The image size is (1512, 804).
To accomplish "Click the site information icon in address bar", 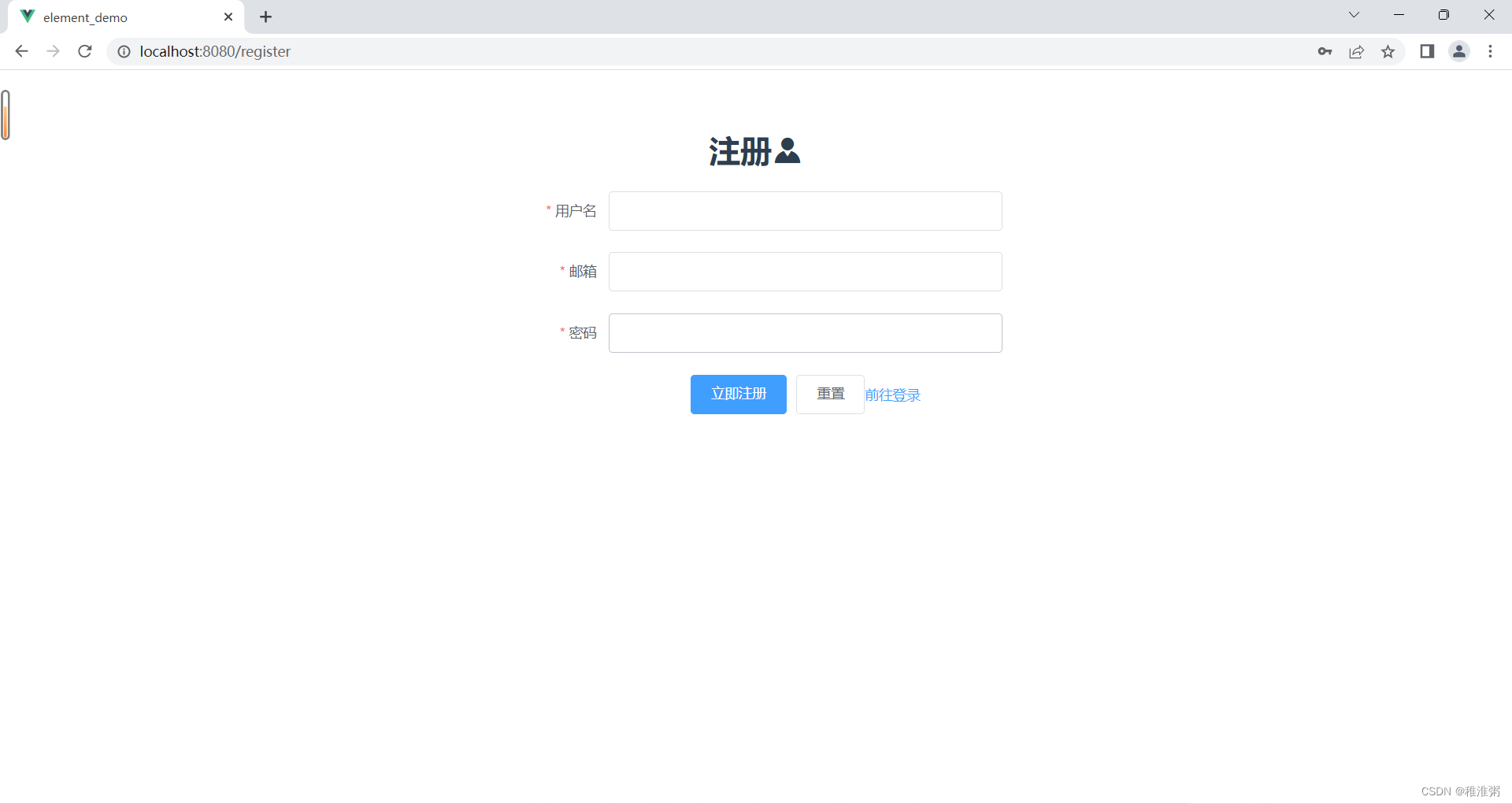I will pos(124,51).
